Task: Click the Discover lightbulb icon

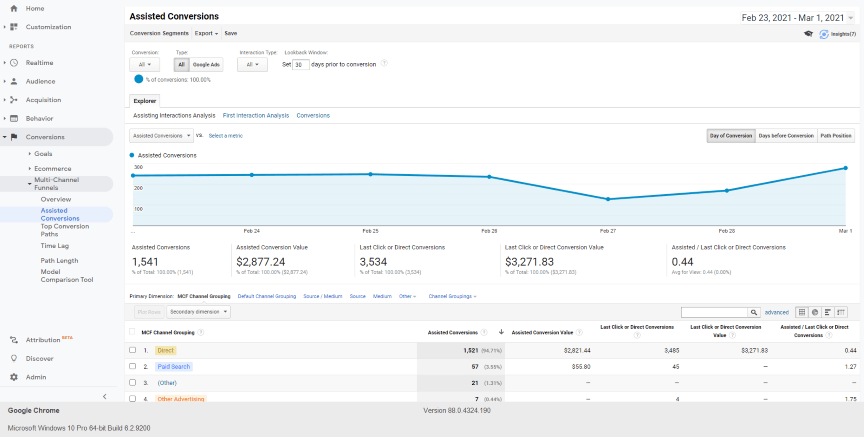Action: [14, 358]
